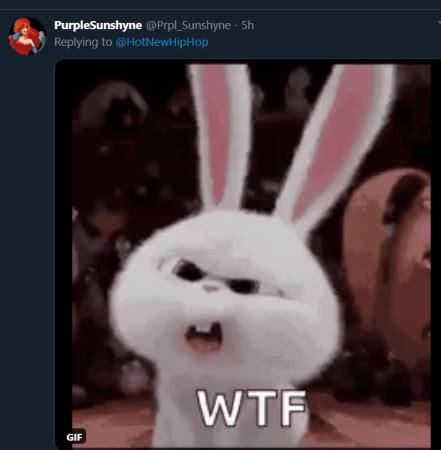Open the @Prpl_Sunshyne handle link

[188, 25]
